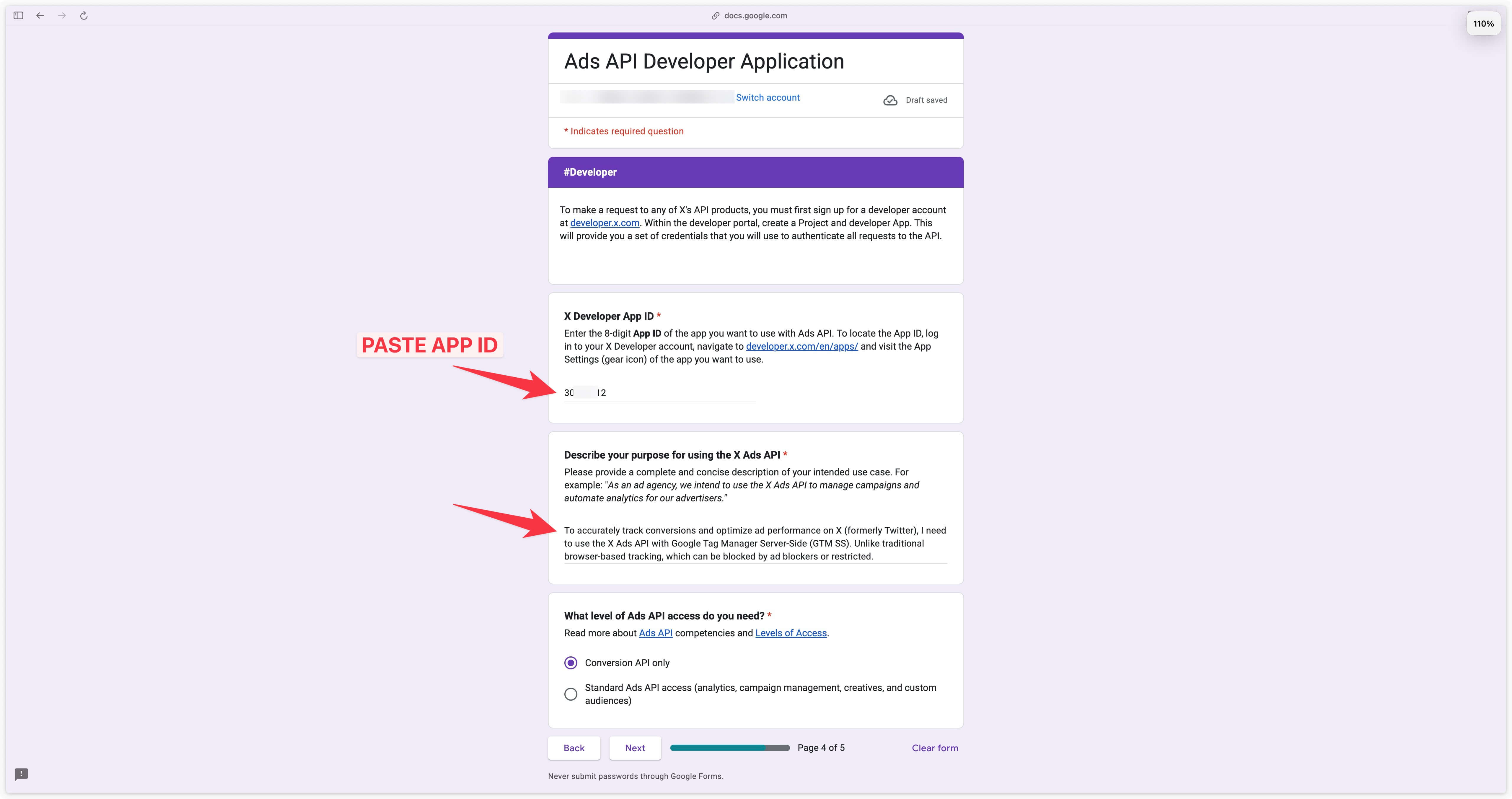Click the Switch account link
This screenshot has height=799, width=1512.
pos(767,97)
